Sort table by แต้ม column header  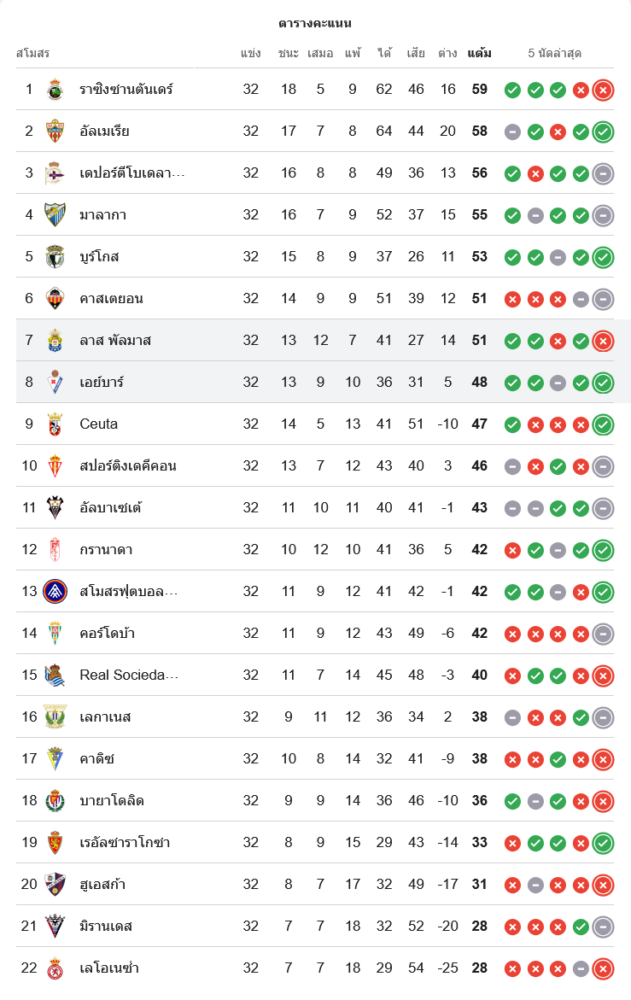pos(479,53)
